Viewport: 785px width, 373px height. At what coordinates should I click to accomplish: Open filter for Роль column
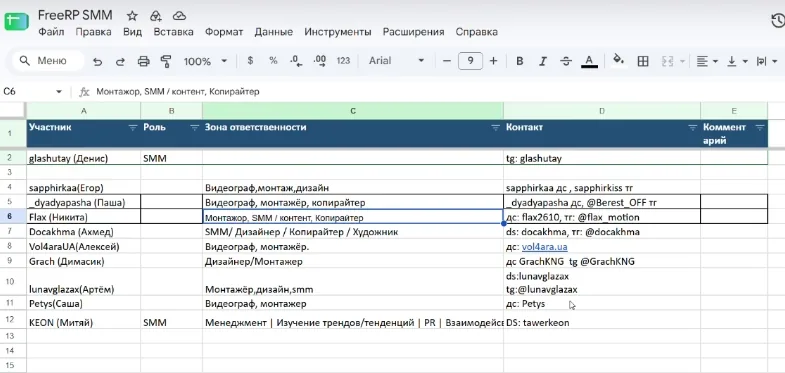(195, 128)
